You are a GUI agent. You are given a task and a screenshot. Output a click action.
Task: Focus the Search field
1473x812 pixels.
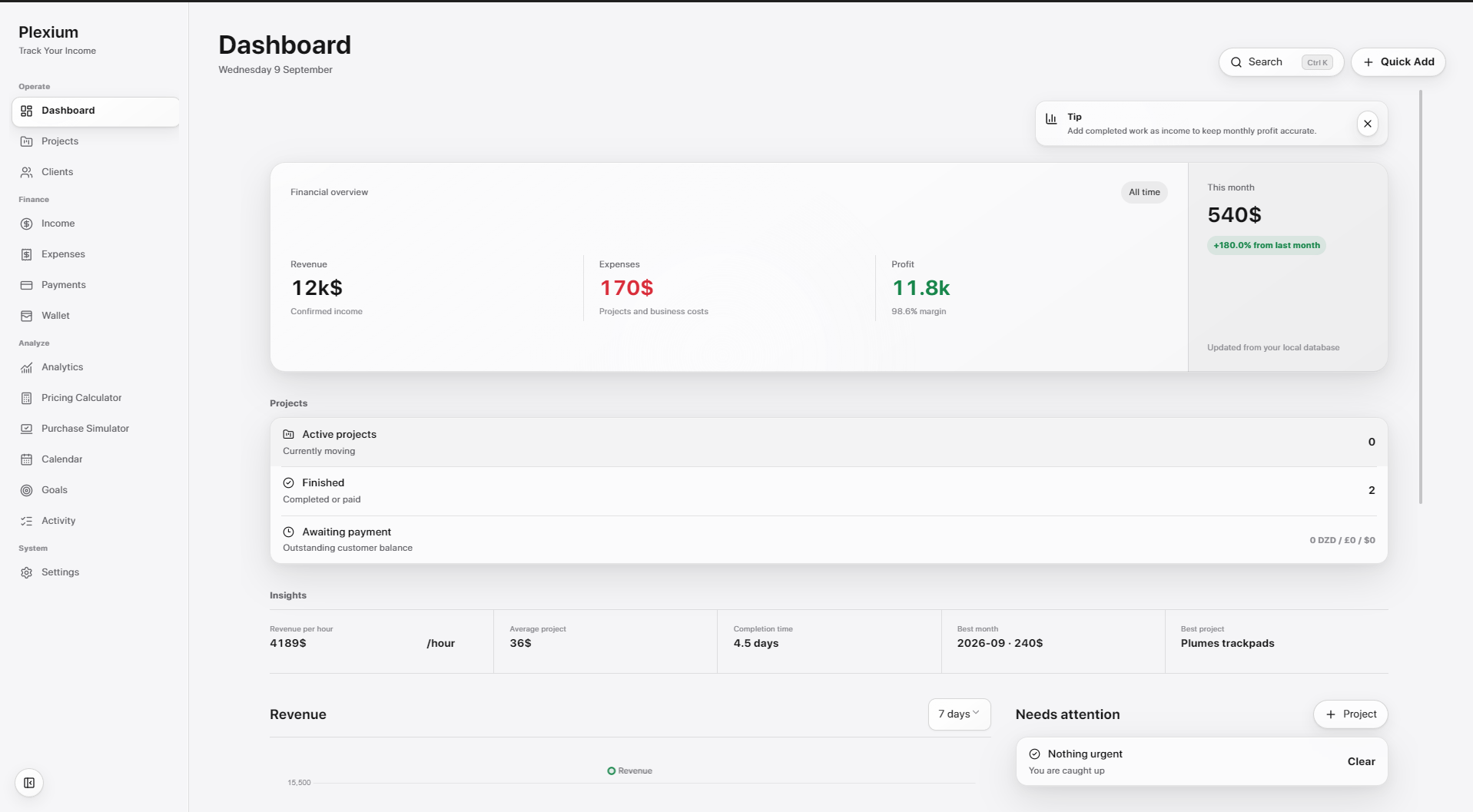pyautogui.click(x=1281, y=62)
